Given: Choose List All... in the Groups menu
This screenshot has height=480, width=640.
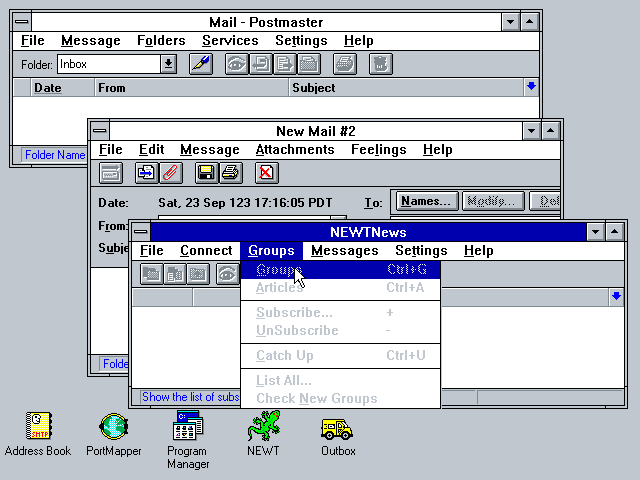Looking at the screenshot, I should coord(340,380).
